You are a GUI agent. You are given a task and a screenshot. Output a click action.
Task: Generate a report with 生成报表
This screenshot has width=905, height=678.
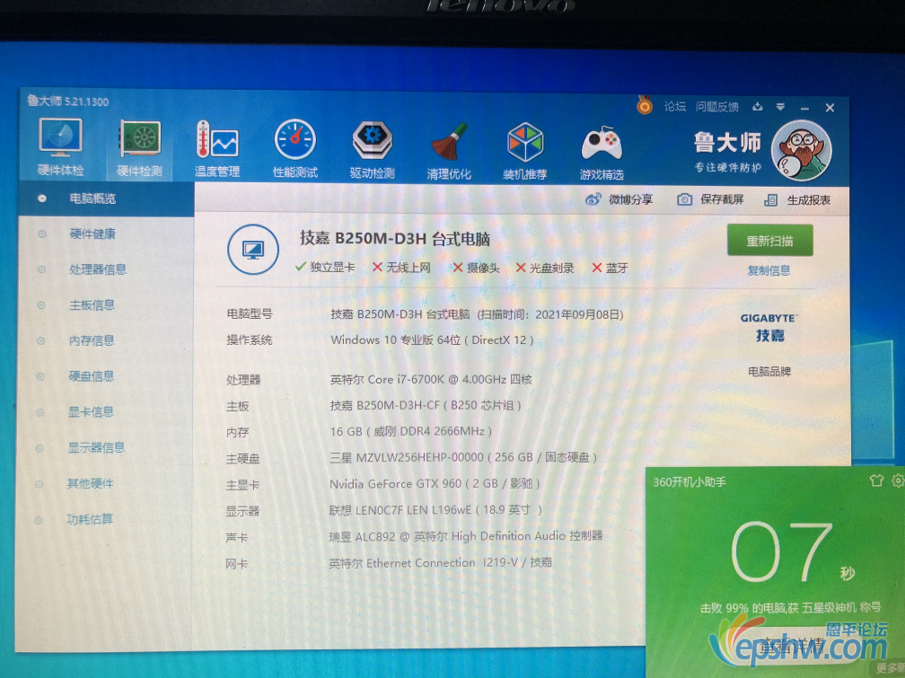(797, 200)
